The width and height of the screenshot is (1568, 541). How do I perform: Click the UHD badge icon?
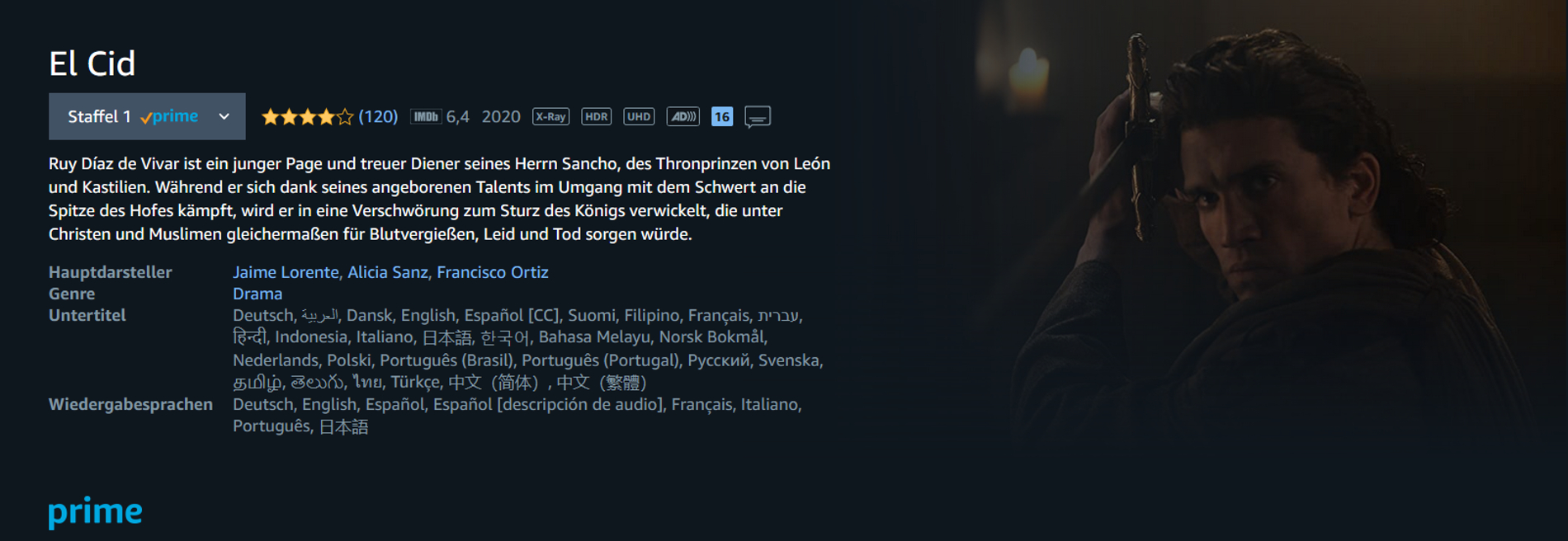(x=639, y=116)
